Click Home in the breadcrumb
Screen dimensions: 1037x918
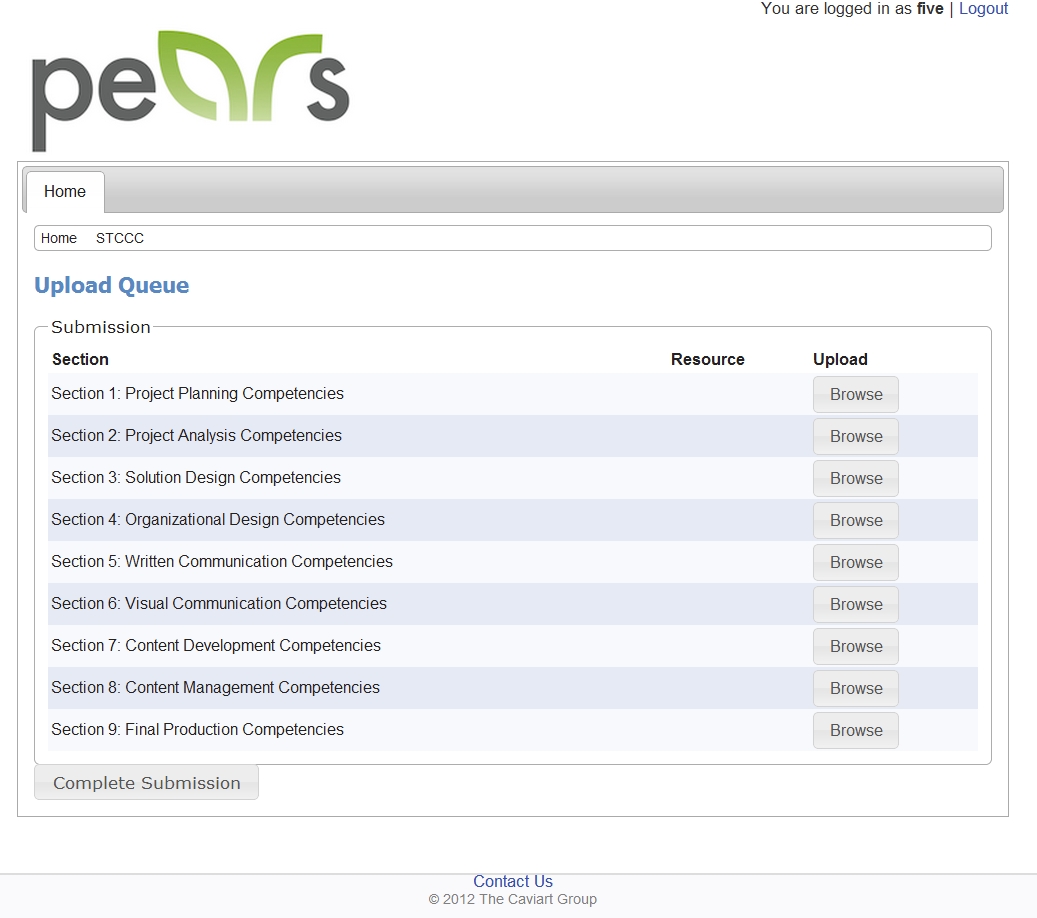(x=59, y=238)
